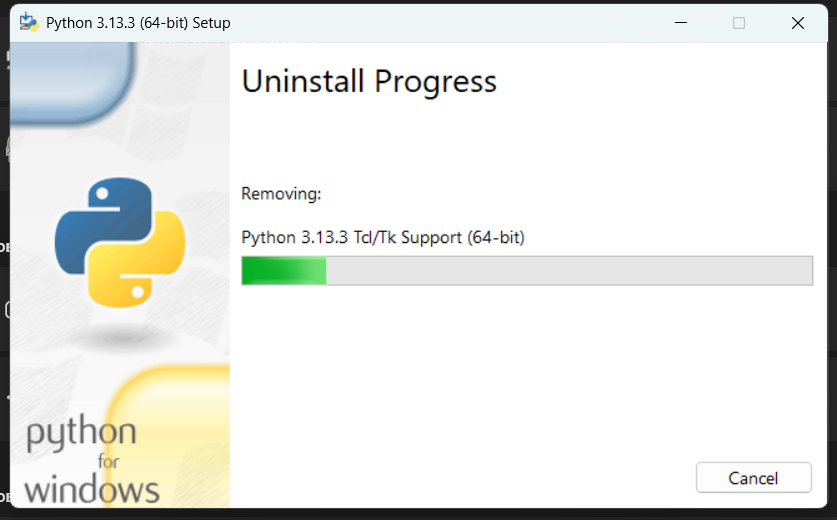The height and width of the screenshot is (520, 837).
Task: Close the Python Setup window
Action: point(797,23)
